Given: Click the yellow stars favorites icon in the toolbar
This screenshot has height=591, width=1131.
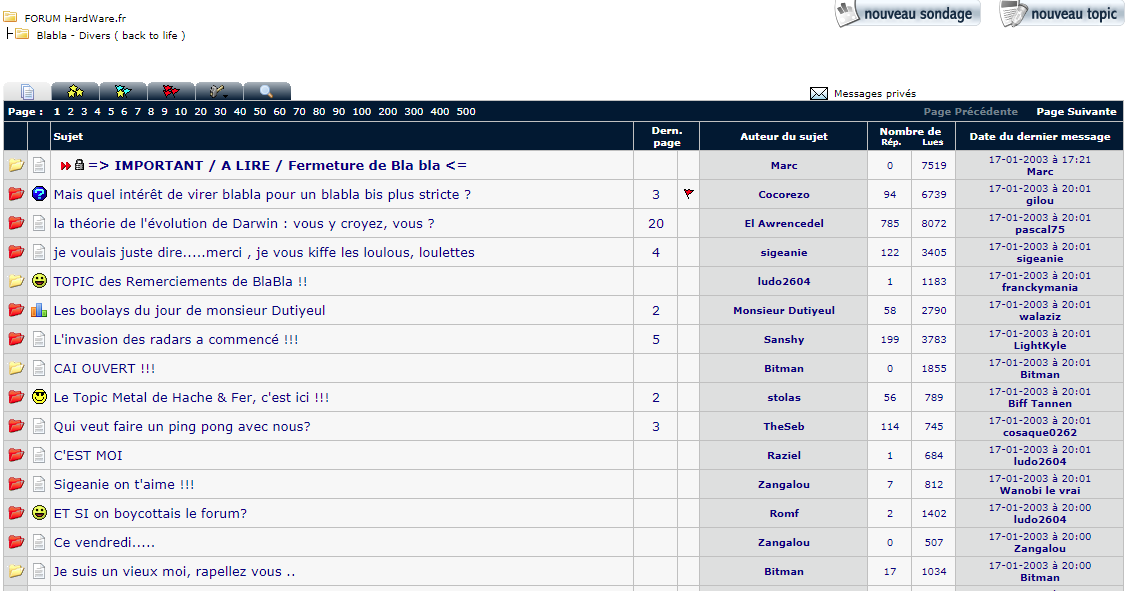Looking at the screenshot, I should tap(76, 90).
